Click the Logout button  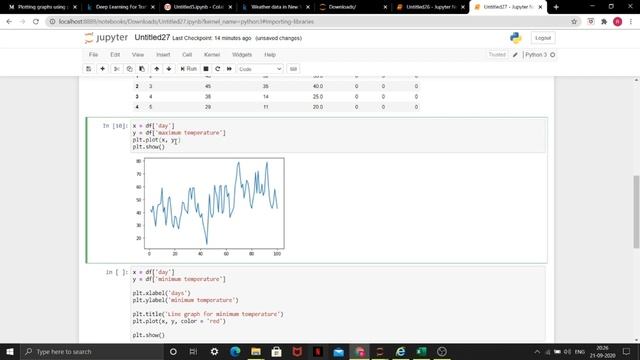point(543,38)
